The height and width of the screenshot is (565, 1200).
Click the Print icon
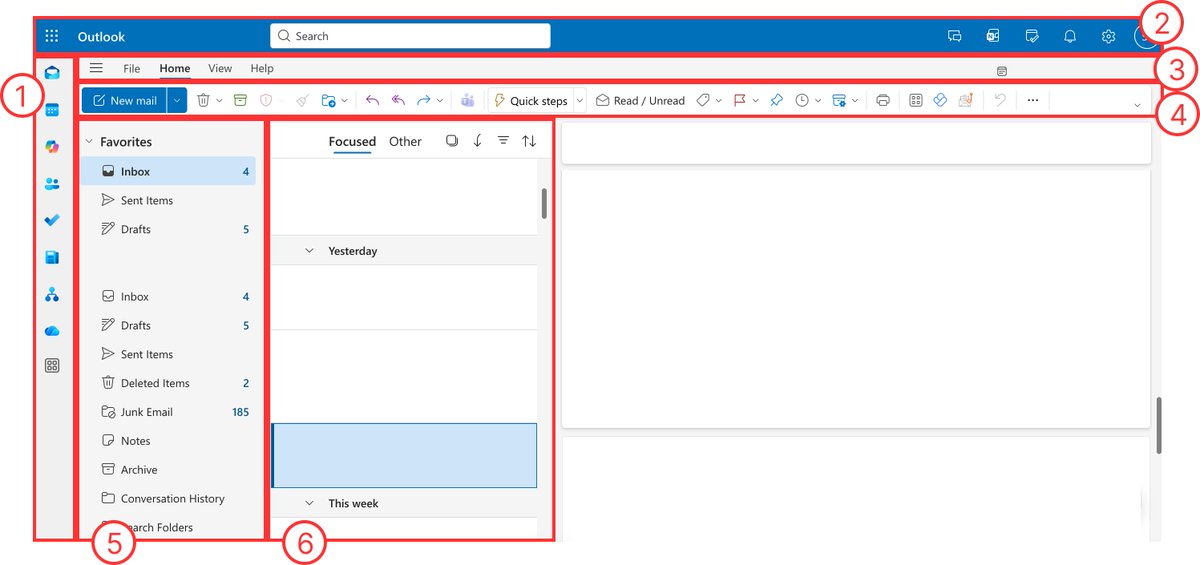click(x=883, y=100)
